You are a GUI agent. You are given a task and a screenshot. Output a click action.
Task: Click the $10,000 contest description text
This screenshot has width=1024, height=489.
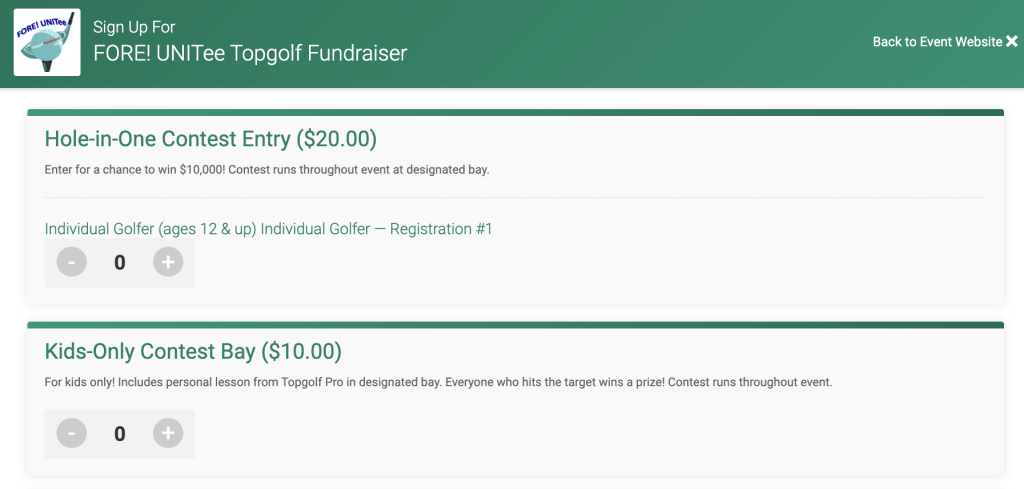point(266,170)
